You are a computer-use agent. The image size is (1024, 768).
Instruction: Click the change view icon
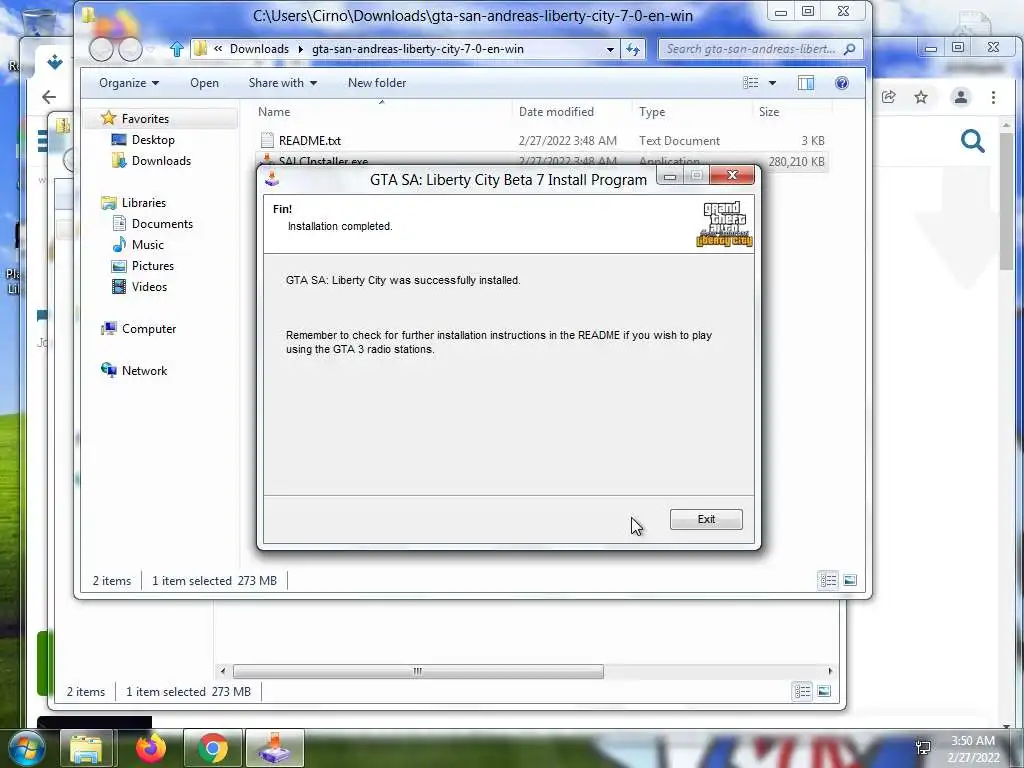[x=750, y=83]
